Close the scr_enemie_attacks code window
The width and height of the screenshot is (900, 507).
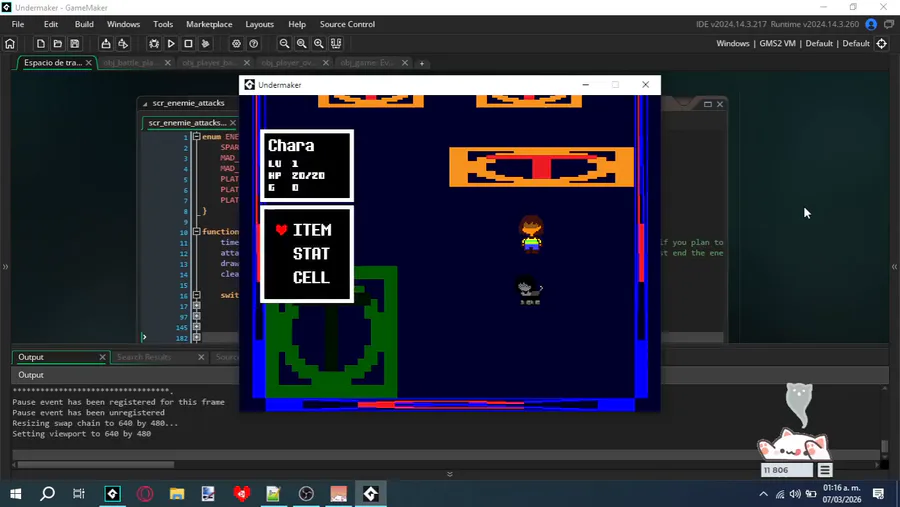[720, 104]
